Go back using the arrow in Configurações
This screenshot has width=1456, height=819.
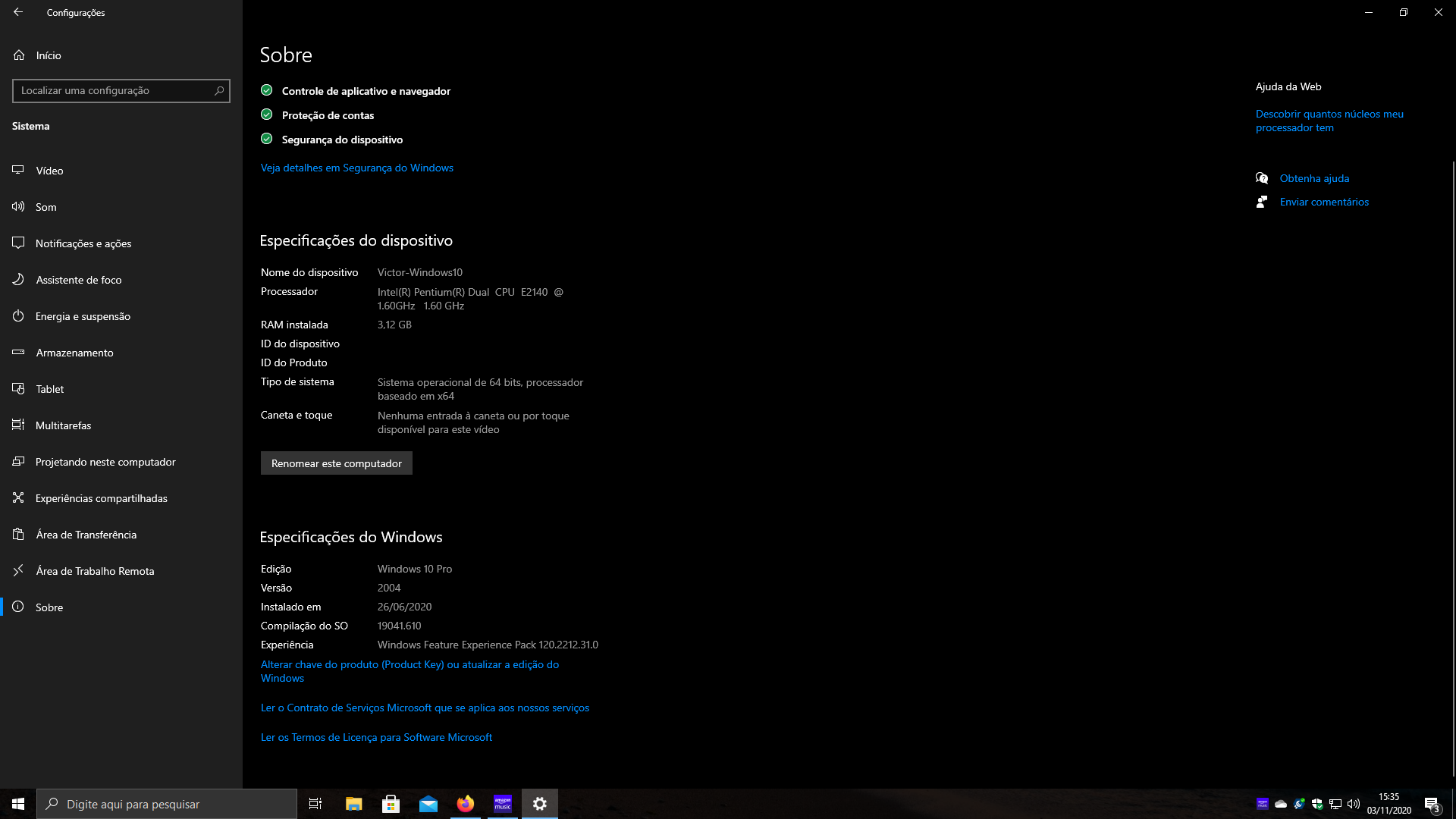tap(18, 12)
